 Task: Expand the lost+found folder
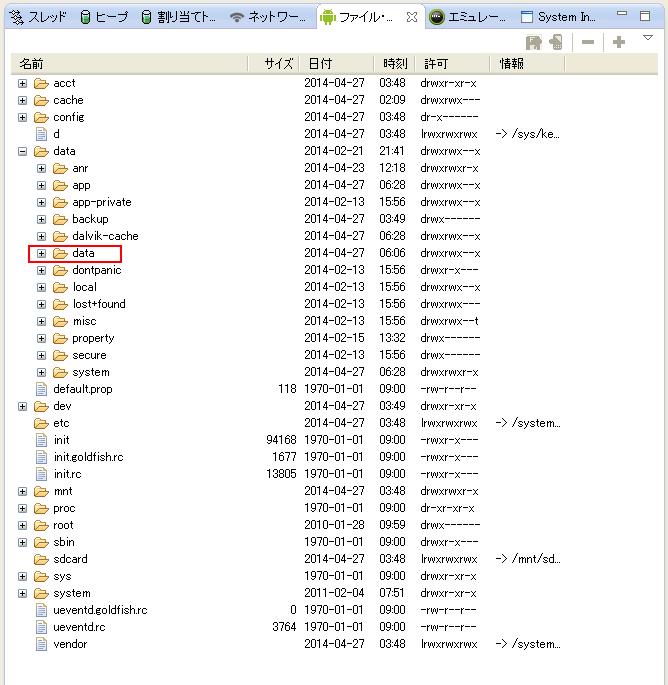[42, 304]
